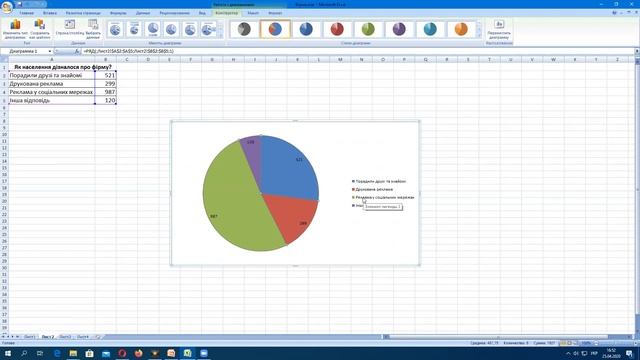Choose the purple chart style
The height and width of the screenshot is (360, 640).
399,29
